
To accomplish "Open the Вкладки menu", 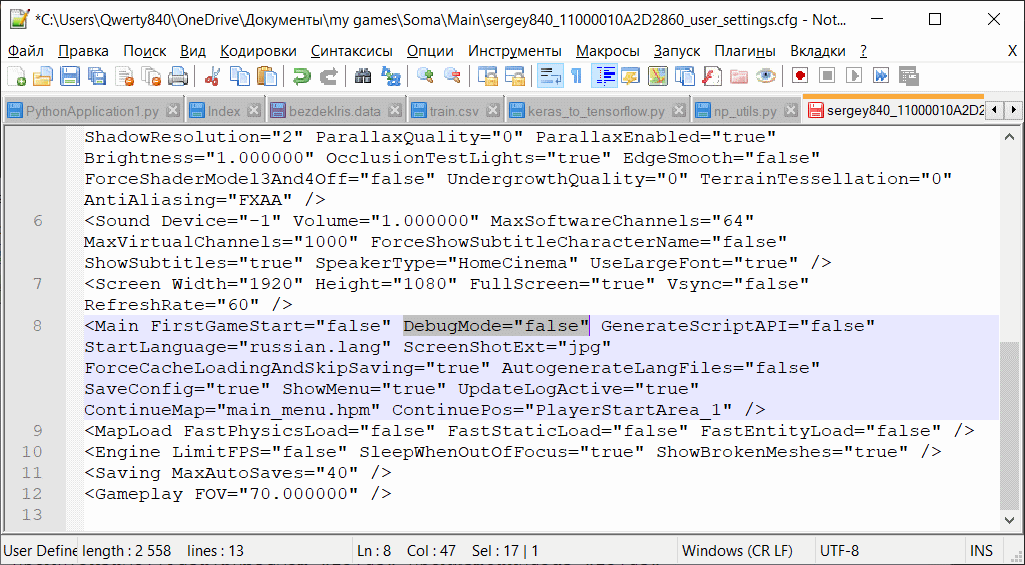I will pos(817,51).
